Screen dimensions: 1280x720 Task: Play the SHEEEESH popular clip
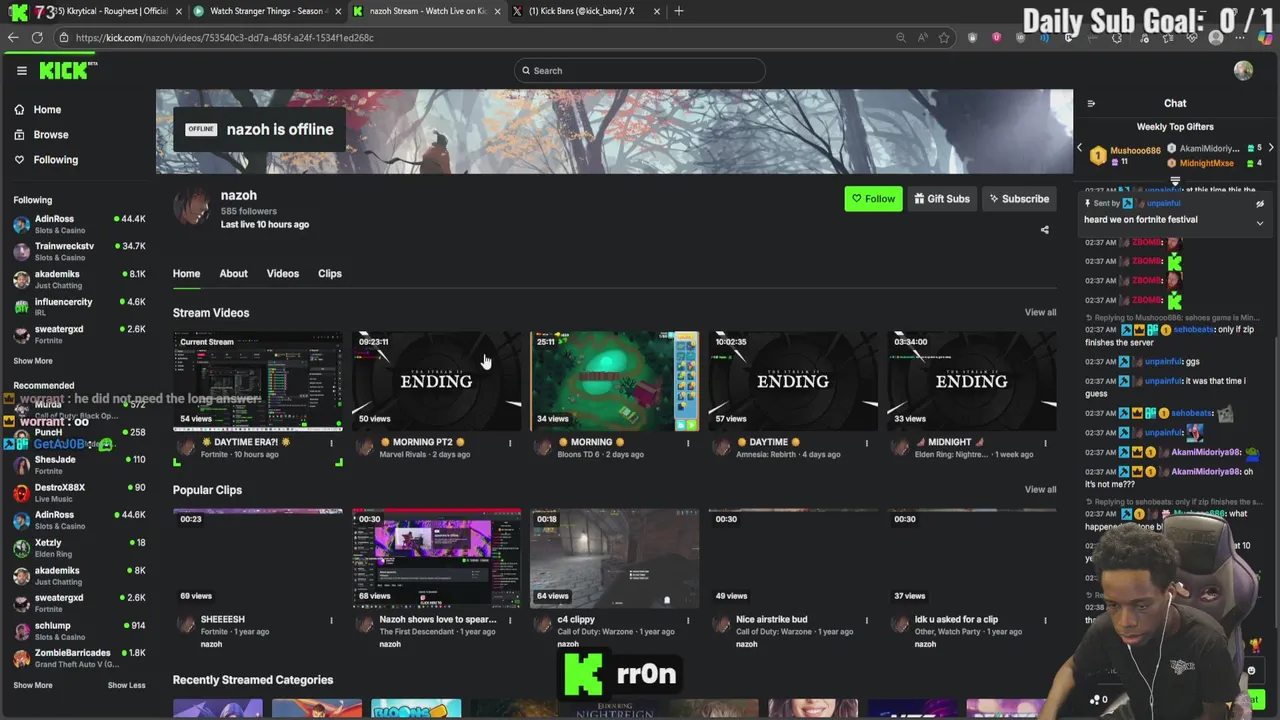[x=258, y=558]
